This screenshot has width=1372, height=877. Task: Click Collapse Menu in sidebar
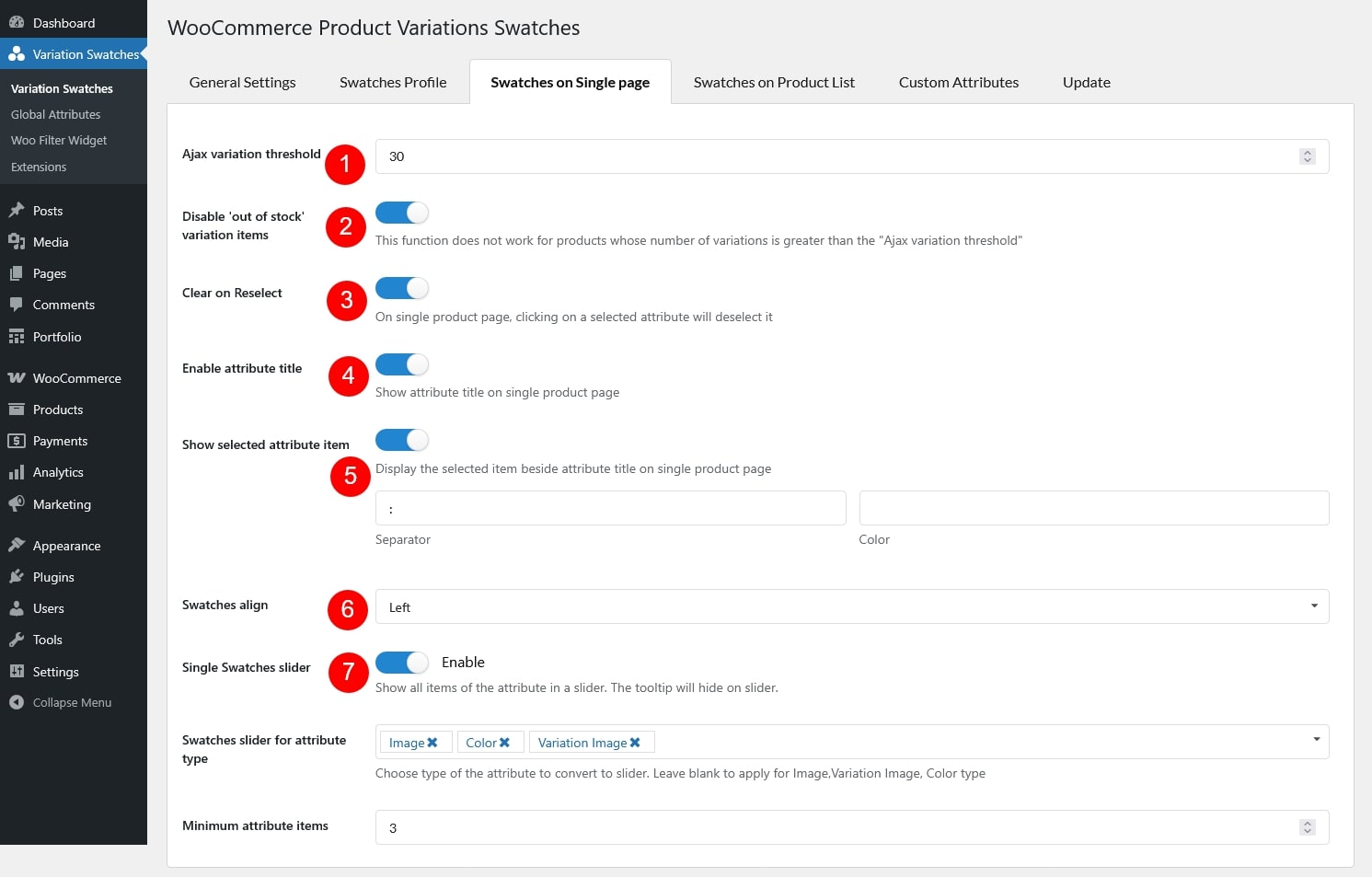[72, 702]
